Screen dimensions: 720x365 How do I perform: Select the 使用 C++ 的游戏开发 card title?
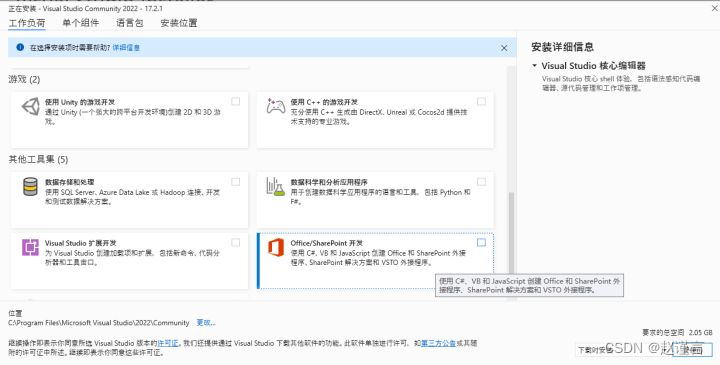pos(324,102)
